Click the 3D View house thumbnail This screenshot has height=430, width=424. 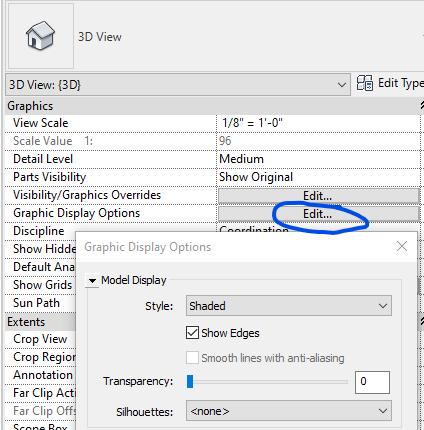[41, 36]
